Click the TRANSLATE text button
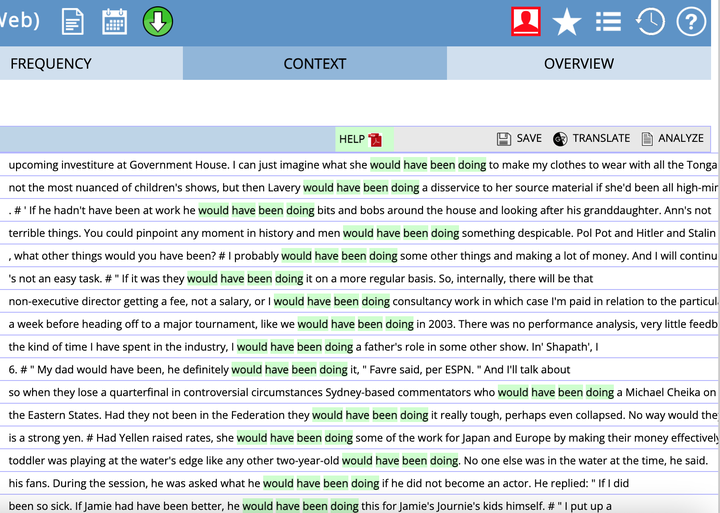Screen dimensions: 720x513 (601, 138)
